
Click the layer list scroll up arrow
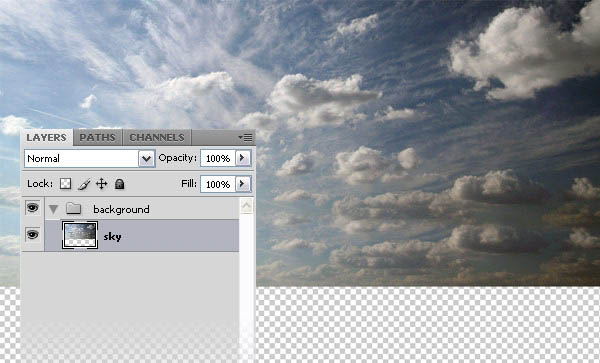(246, 206)
